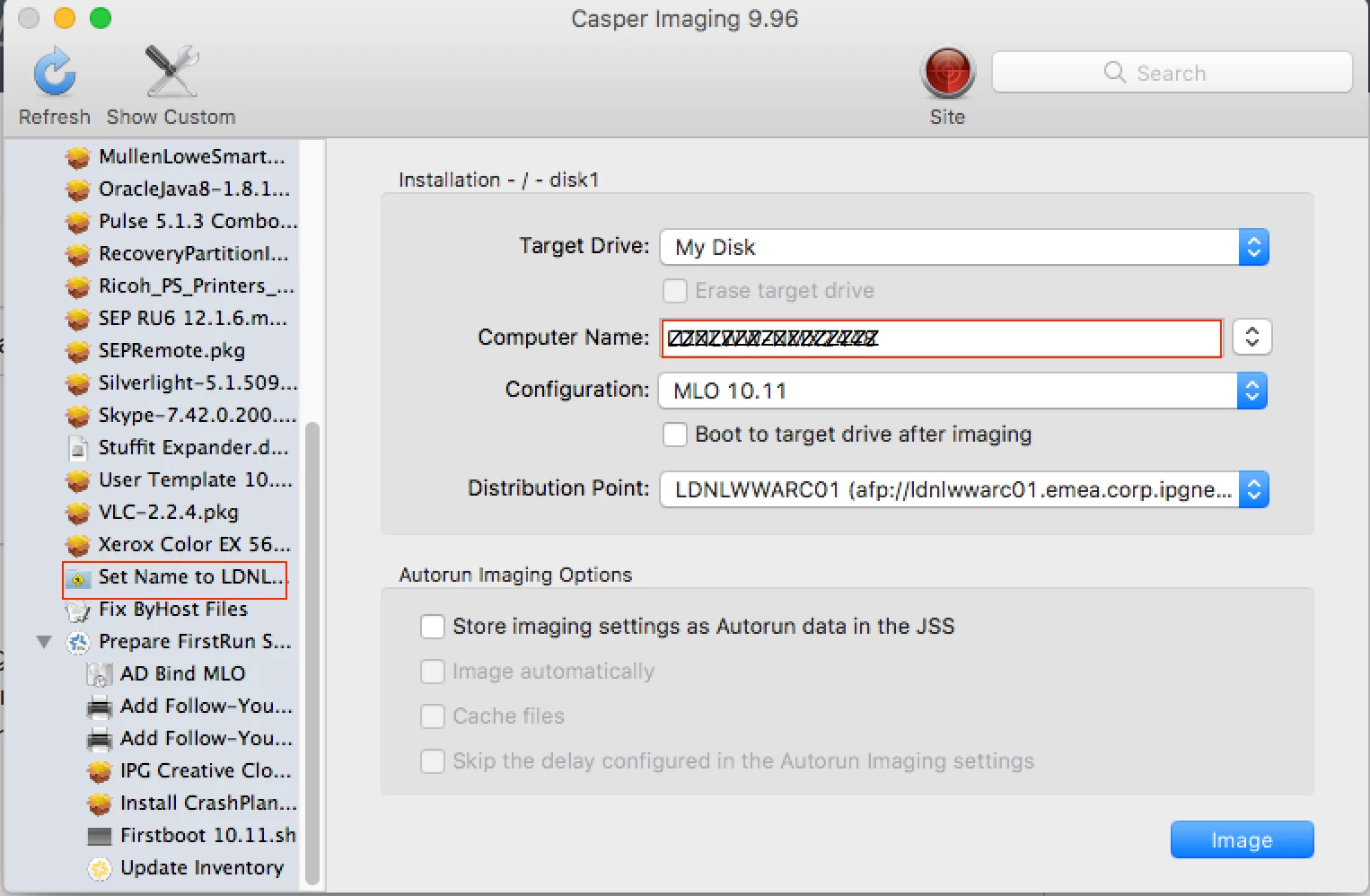The image size is (1370, 896).
Task: Click the first Add Follow-You printer icon
Action: [x=100, y=707]
